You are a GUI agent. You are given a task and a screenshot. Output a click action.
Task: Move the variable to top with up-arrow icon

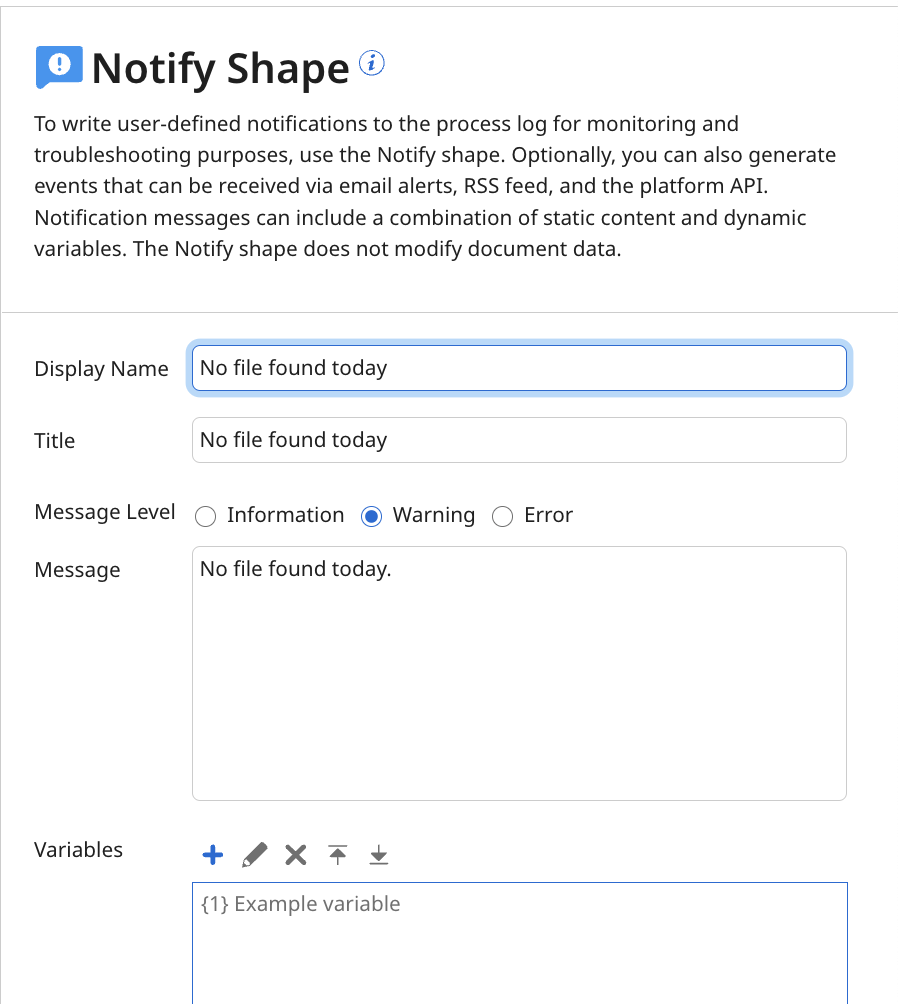point(337,854)
